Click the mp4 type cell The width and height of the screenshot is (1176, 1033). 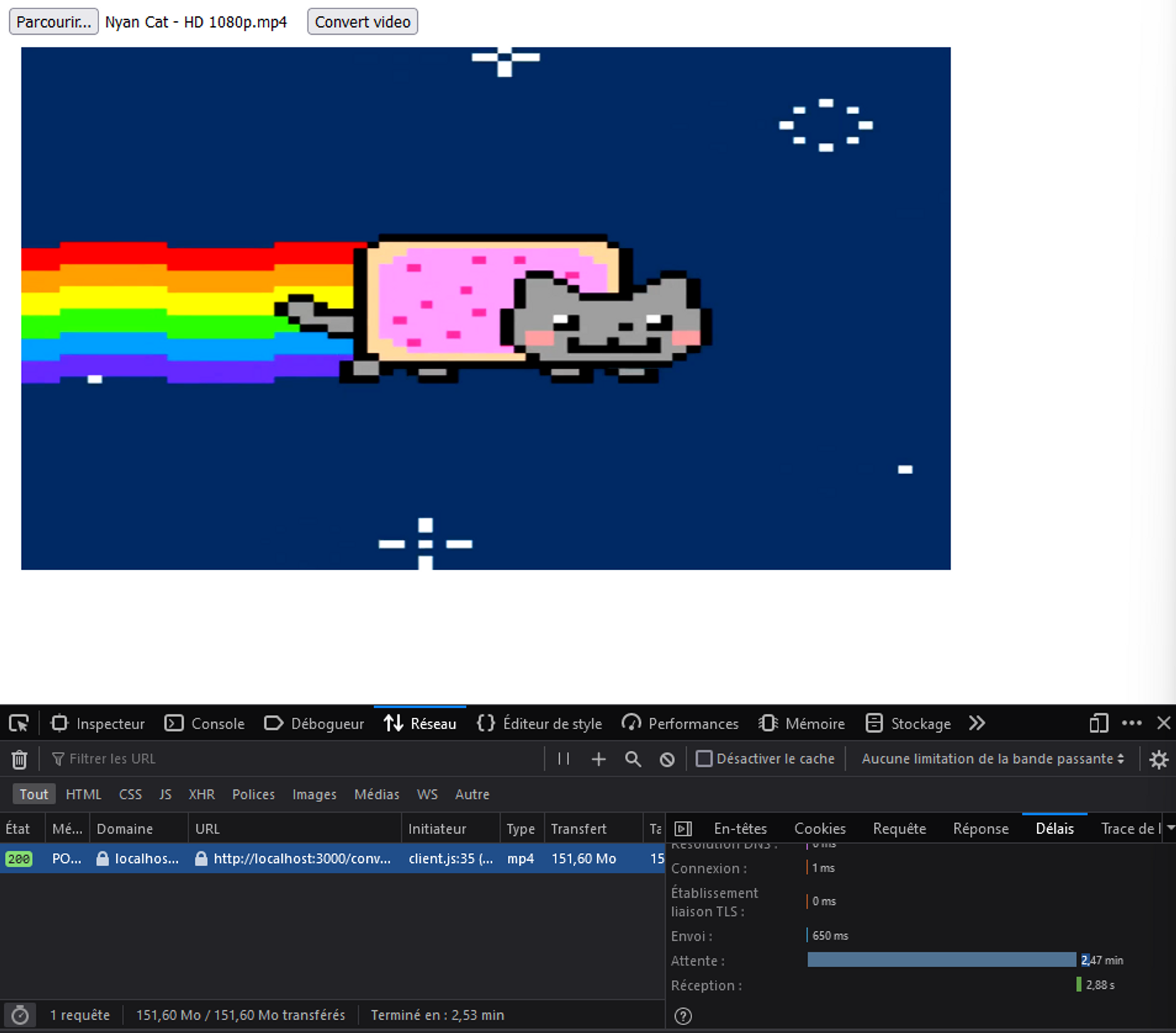[x=520, y=859]
